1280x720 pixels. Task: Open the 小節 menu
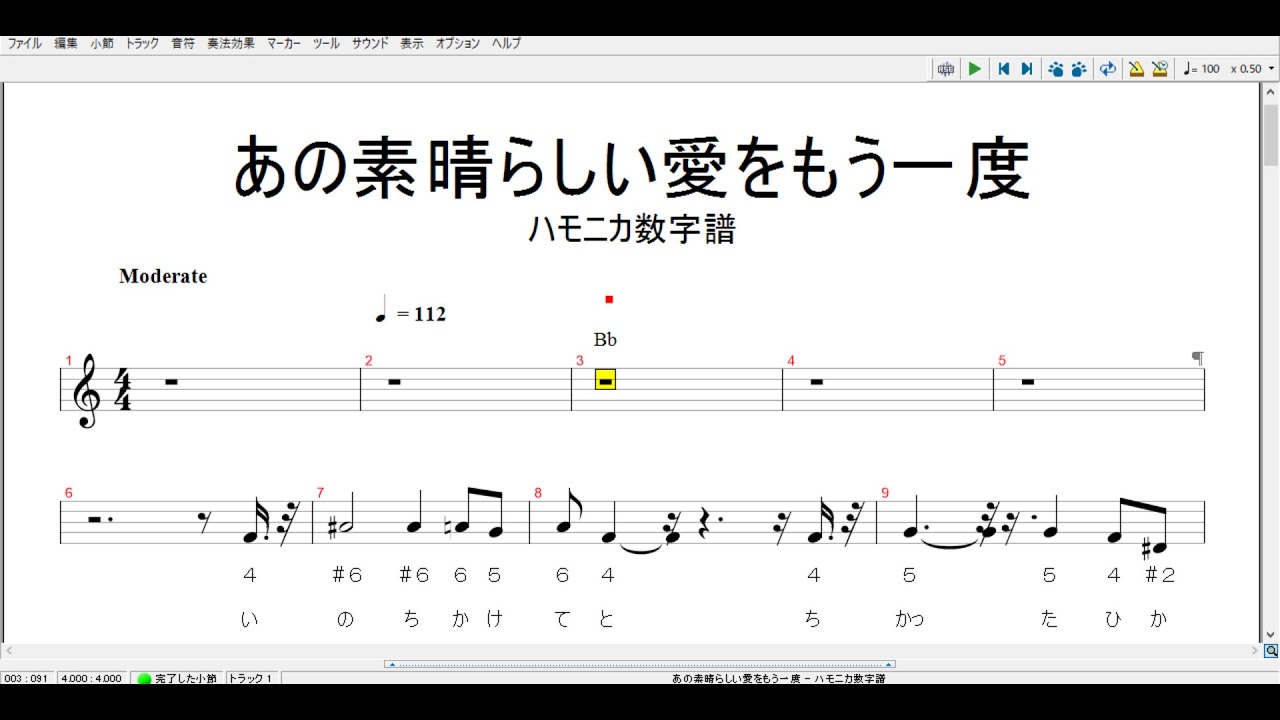102,44
